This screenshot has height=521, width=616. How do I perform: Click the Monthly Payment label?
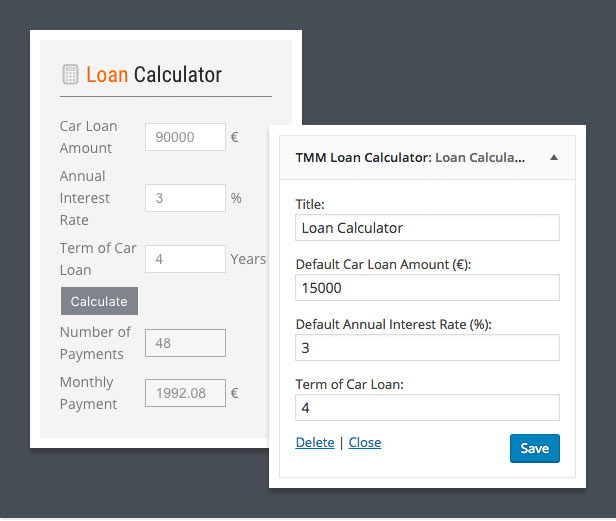tap(88, 393)
